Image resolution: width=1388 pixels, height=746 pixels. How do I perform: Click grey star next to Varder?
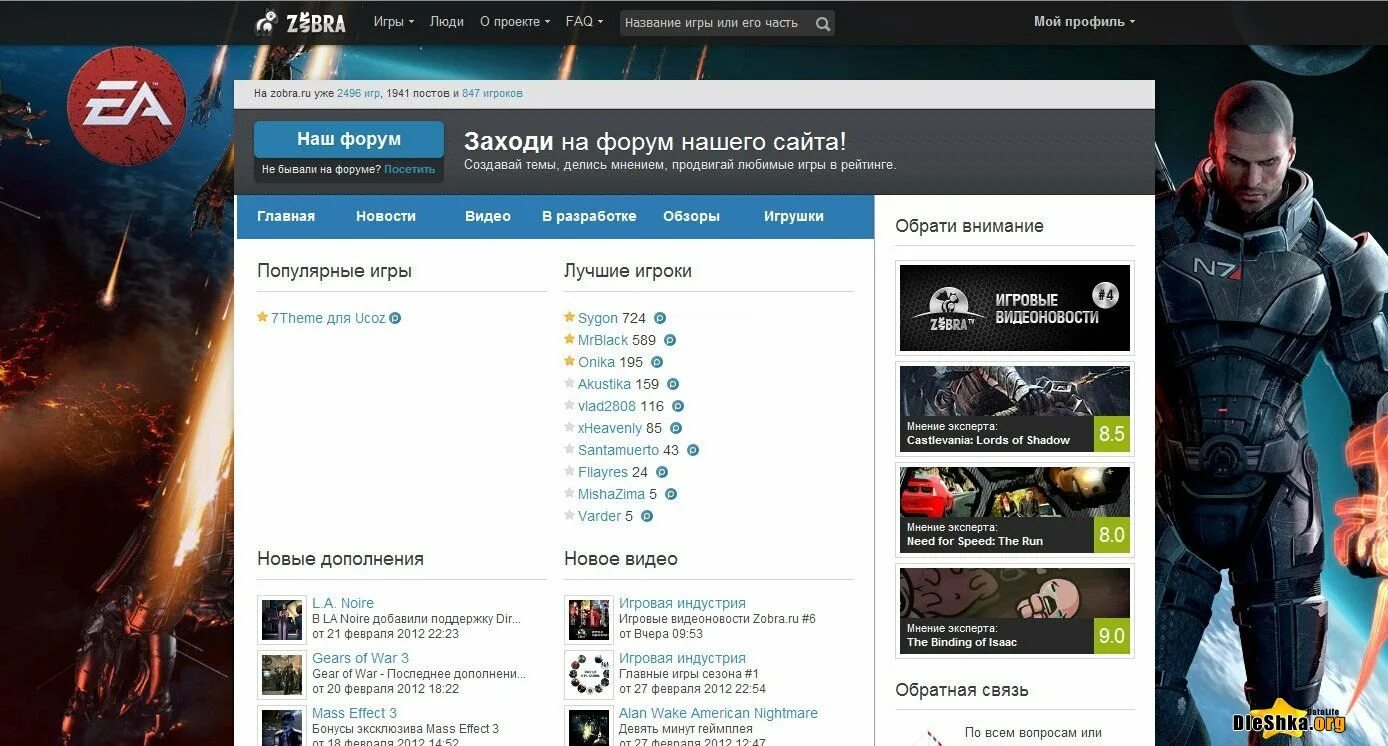569,515
